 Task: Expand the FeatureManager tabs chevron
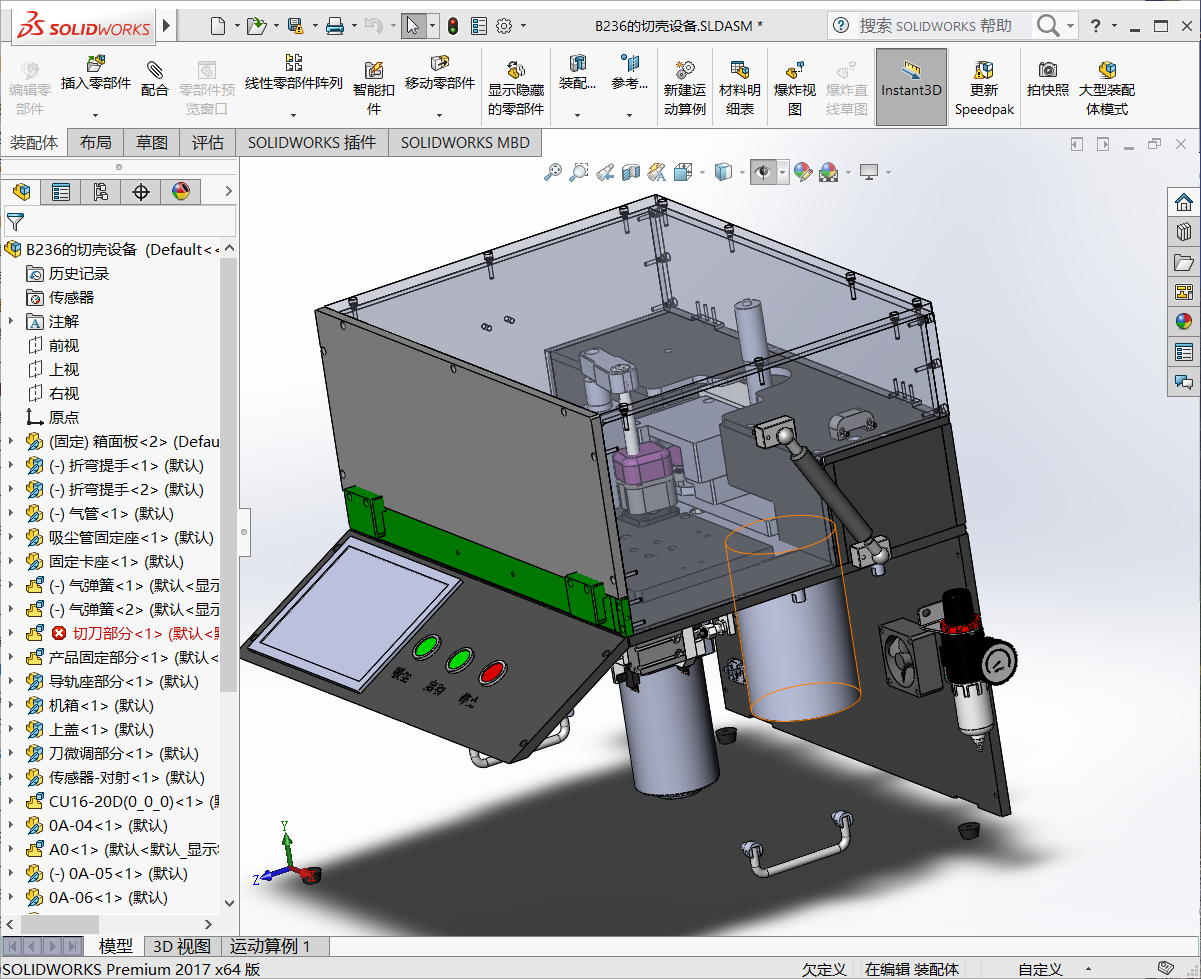(228, 192)
